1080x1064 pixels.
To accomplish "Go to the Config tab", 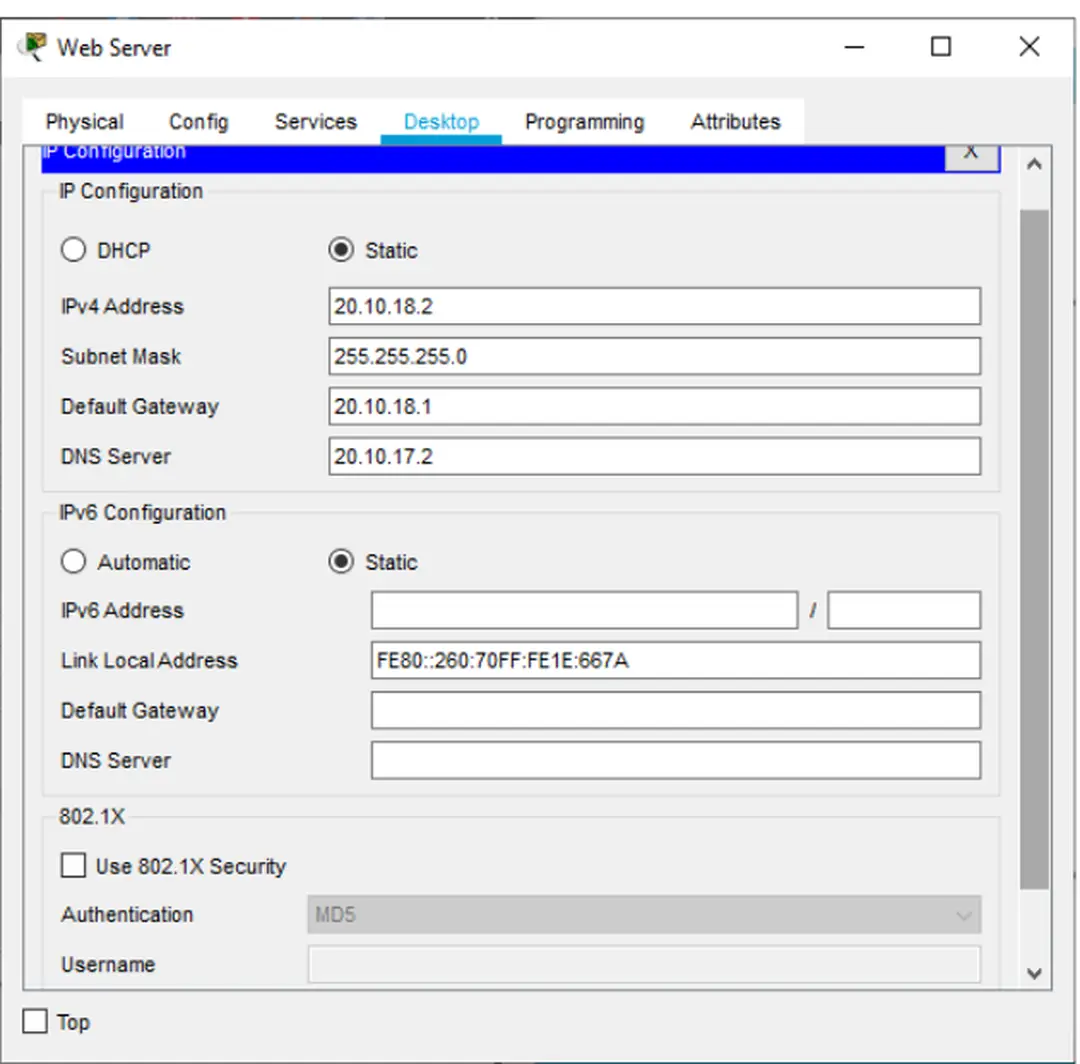I will point(198,122).
